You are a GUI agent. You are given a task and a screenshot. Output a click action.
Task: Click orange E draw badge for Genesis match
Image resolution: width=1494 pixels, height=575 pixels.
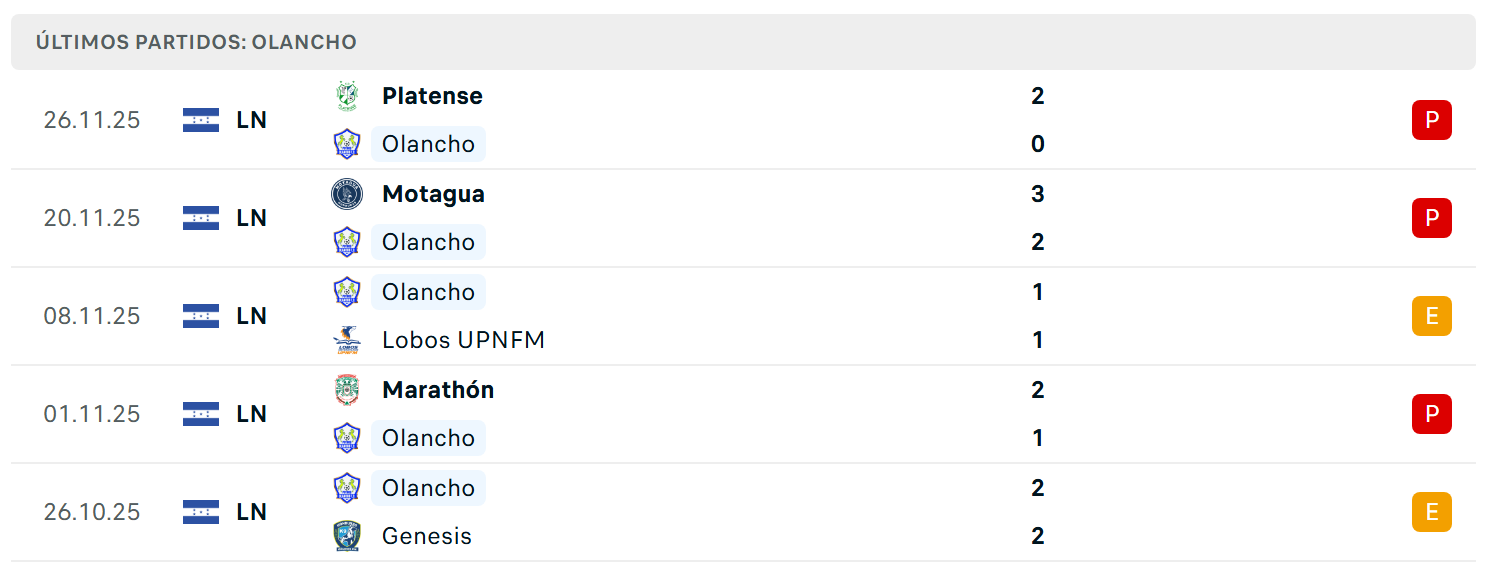point(1431,512)
